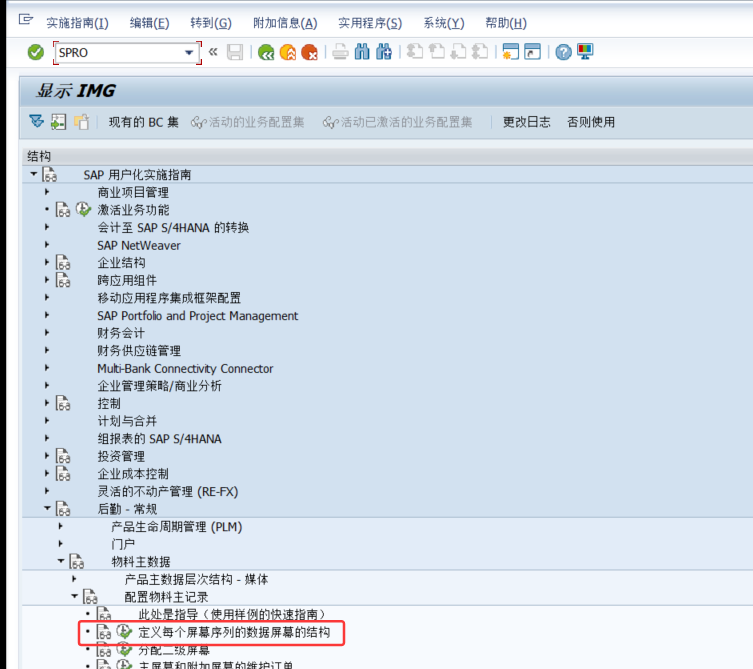Click the Create New Session icon
The height and width of the screenshot is (669, 753).
coord(511,52)
